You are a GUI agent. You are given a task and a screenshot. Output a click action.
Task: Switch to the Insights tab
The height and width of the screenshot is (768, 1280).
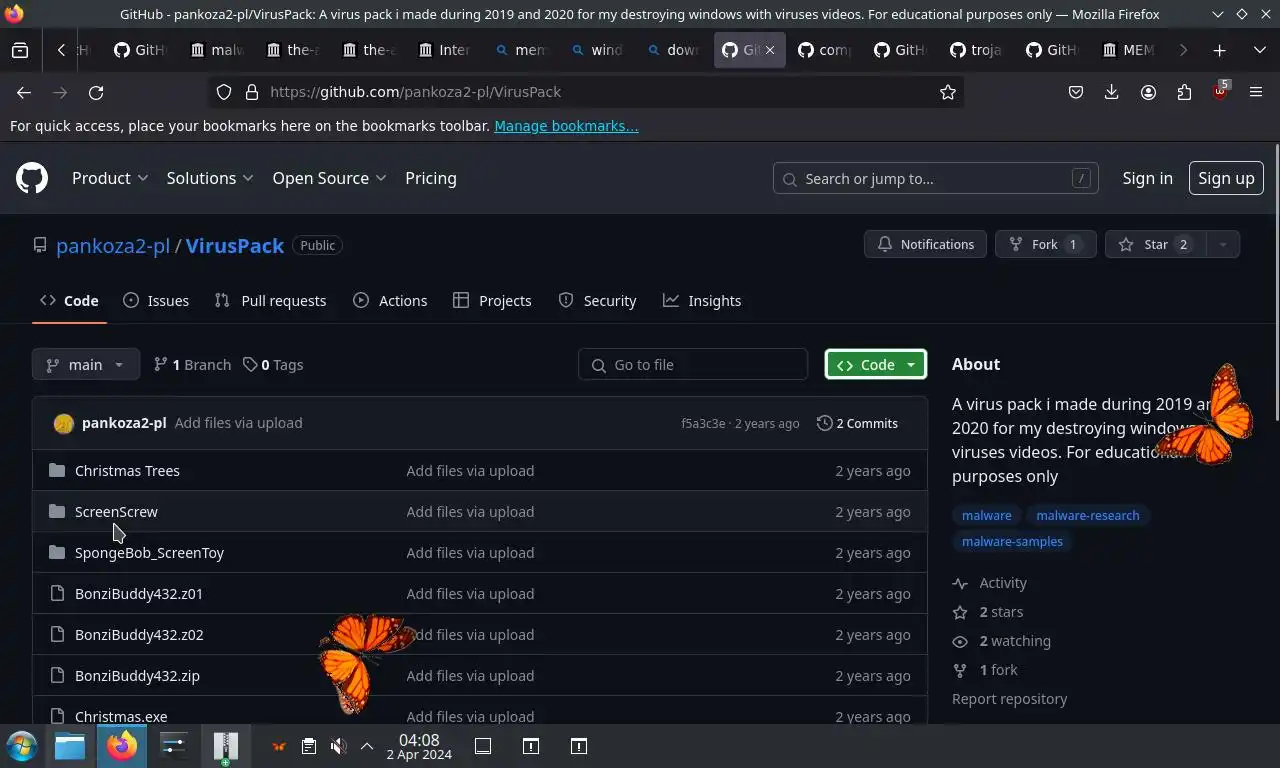coord(702,300)
